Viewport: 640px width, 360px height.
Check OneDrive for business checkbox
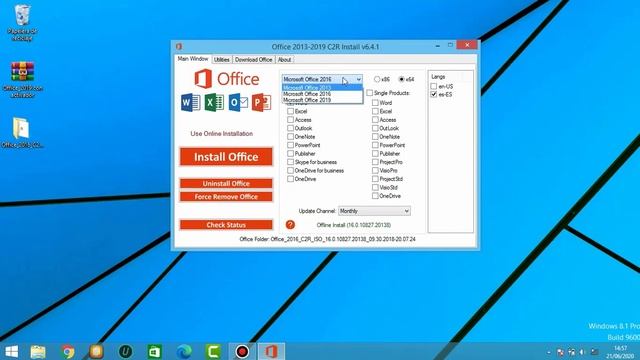click(291, 171)
